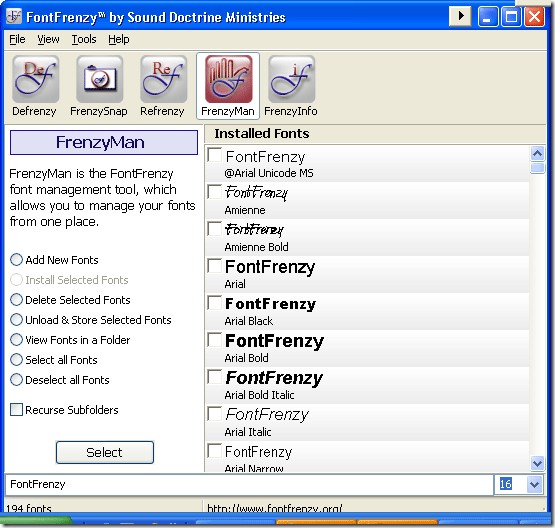Click the font size value 16 field

(x=510, y=484)
